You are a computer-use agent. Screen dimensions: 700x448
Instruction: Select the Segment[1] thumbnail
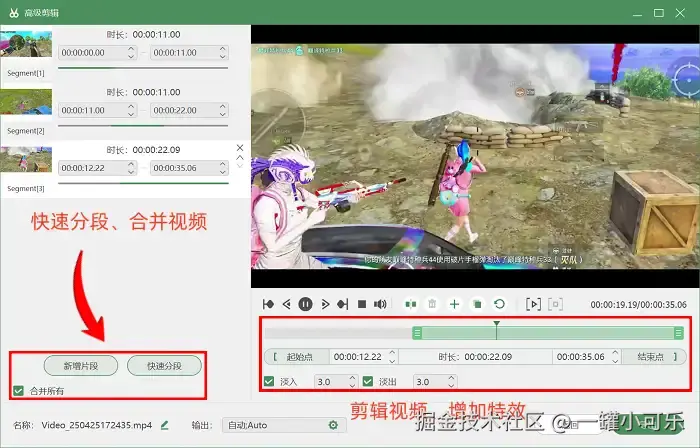click(26, 43)
